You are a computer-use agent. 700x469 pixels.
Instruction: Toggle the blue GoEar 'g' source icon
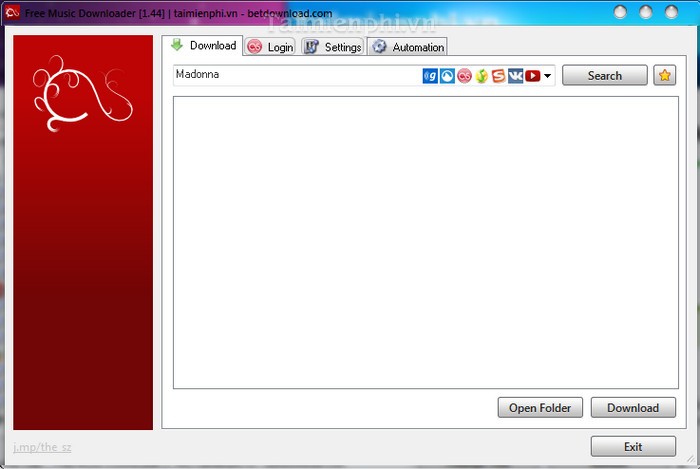pos(430,76)
